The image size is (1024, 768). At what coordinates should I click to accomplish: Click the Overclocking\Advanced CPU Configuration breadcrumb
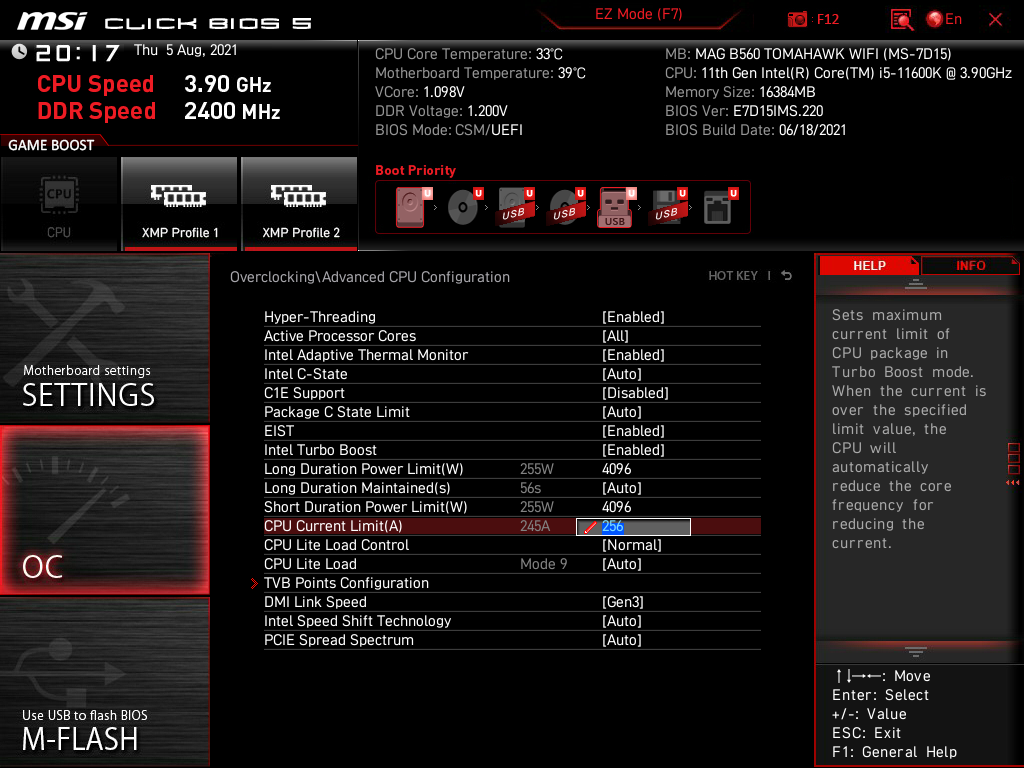(370, 277)
